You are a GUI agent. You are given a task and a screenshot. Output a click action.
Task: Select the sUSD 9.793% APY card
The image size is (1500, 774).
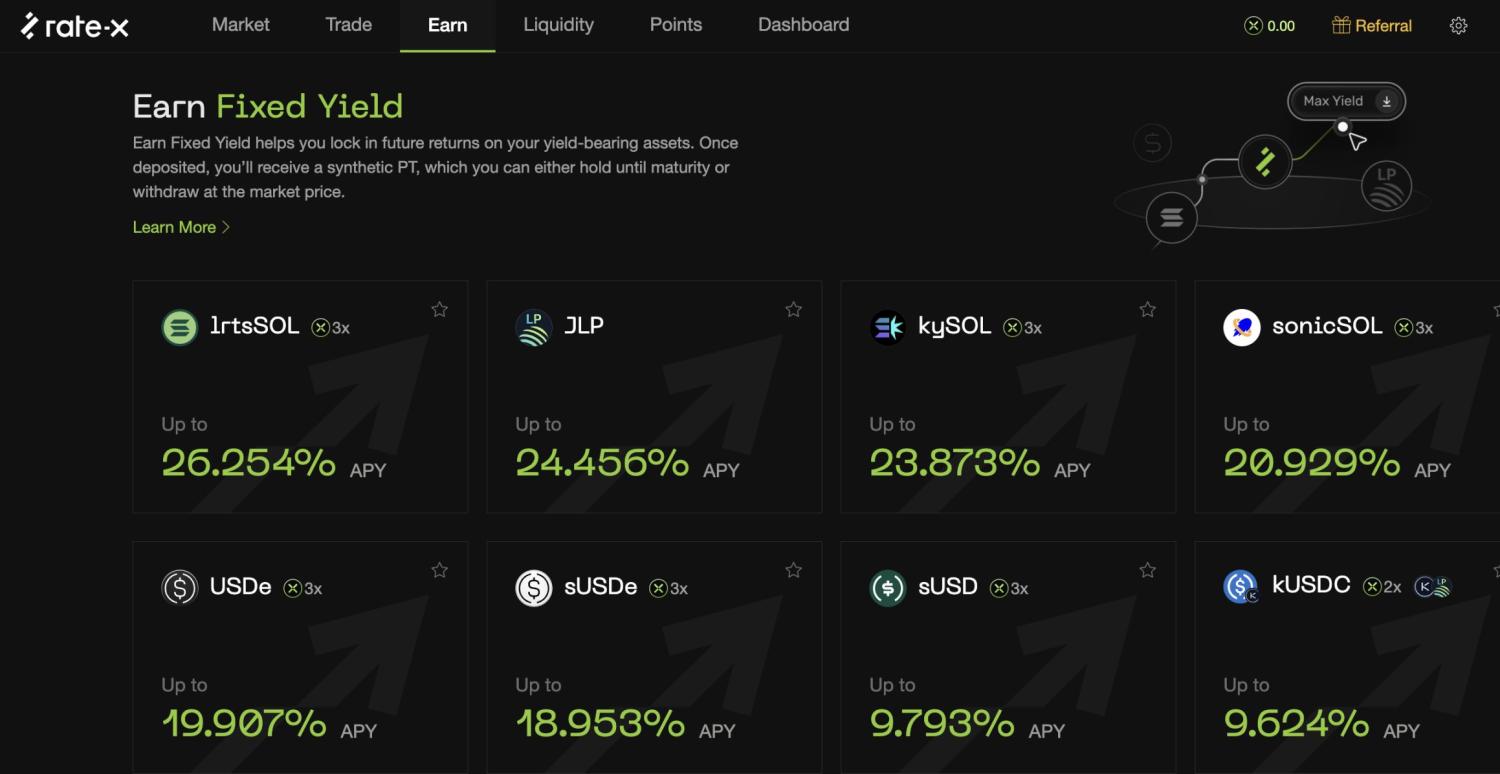click(1008, 660)
